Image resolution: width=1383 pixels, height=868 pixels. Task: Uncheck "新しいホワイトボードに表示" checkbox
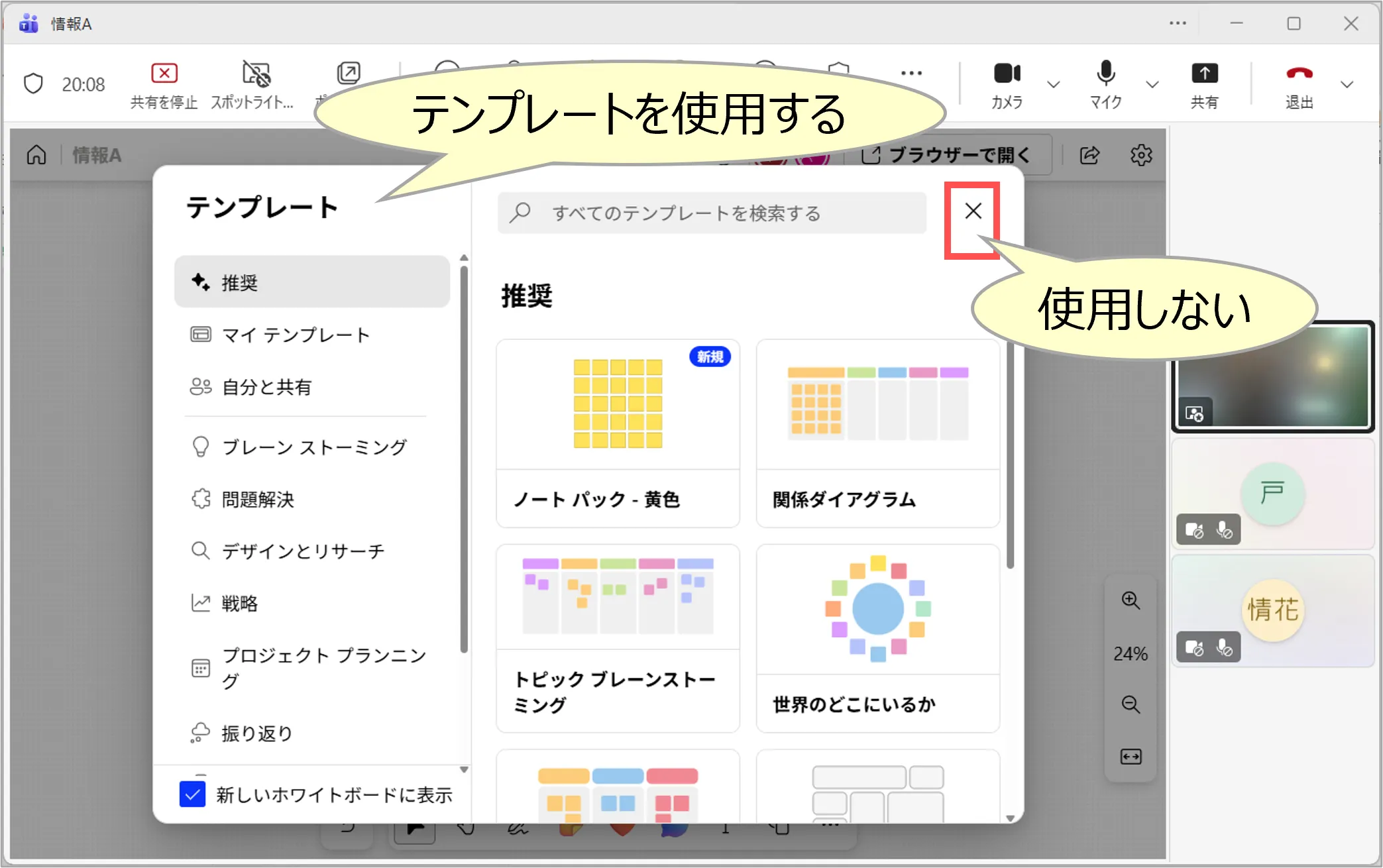(193, 794)
